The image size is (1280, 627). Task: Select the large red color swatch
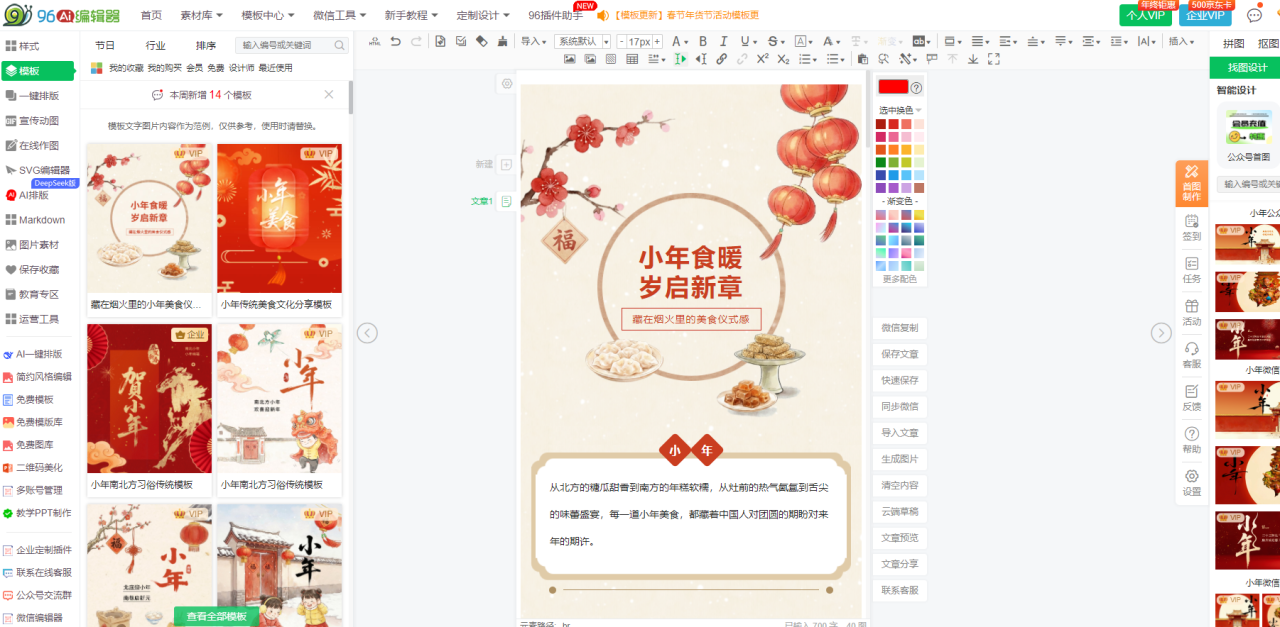click(x=892, y=87)
